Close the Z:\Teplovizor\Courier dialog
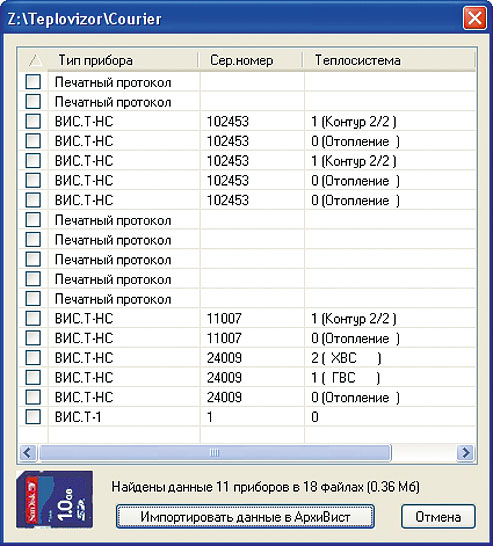This screenshot has height=546, width=493. pyautogui.click(x=475, y=18)
